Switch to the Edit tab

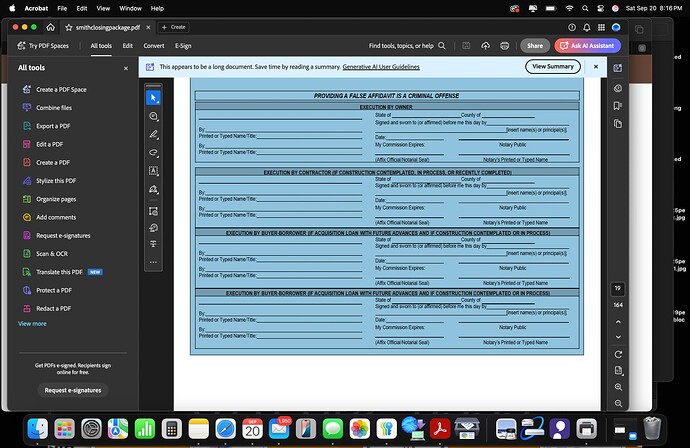click(128, 46)
